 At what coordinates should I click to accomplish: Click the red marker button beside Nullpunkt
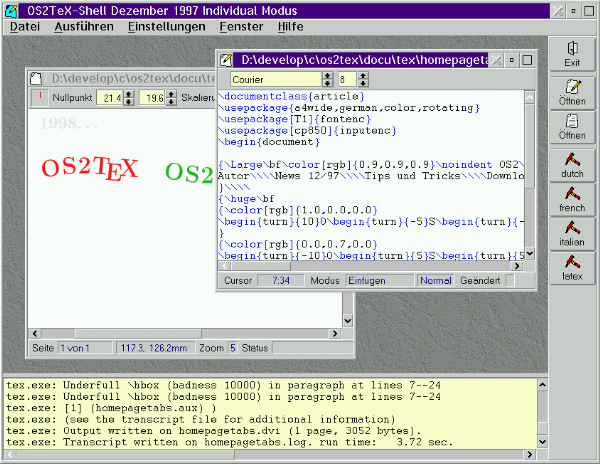coord(40,98)
